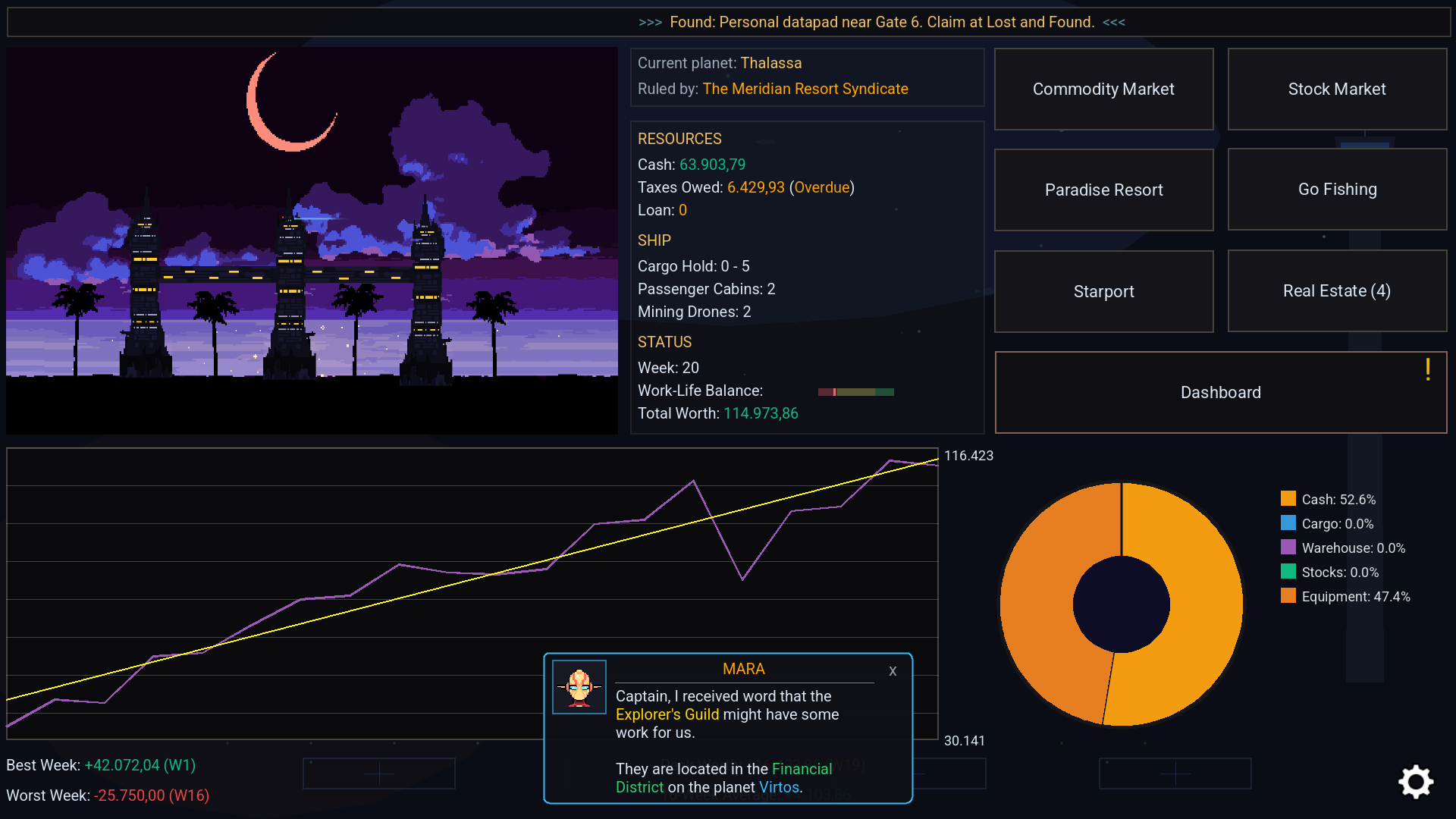Click the Dashboard exclamation alert icon
1456x819 pixels.
pyautogui.click(x=1428, y=369)
